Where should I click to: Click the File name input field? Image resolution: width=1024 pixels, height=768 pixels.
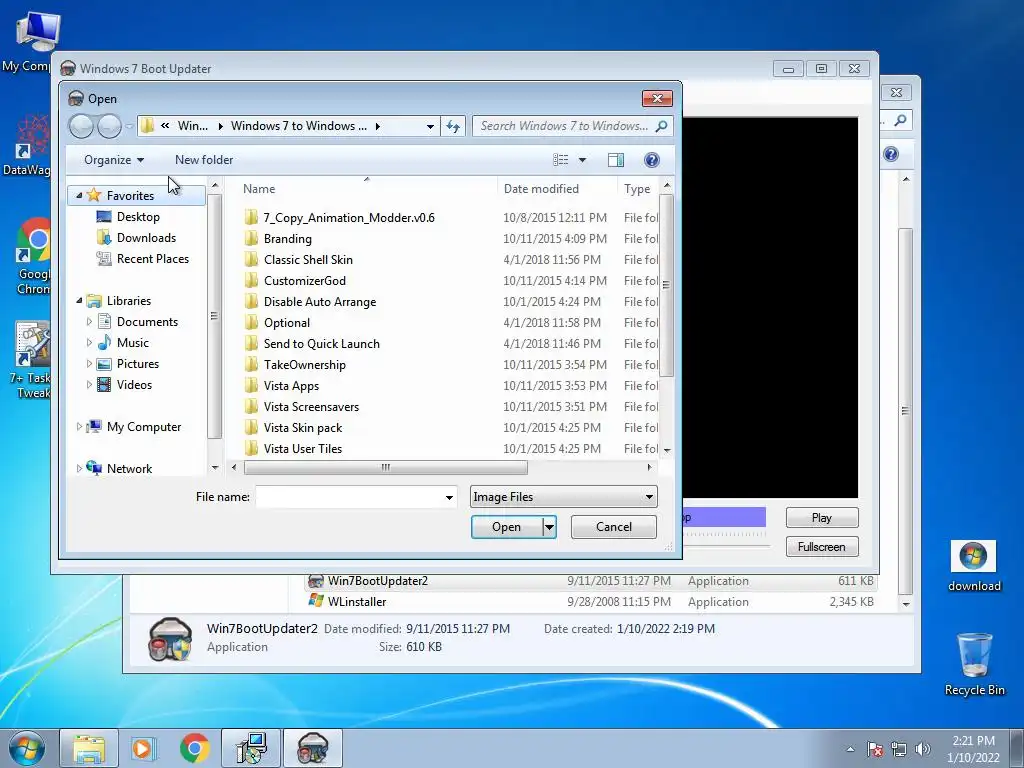tap(349, 497)
